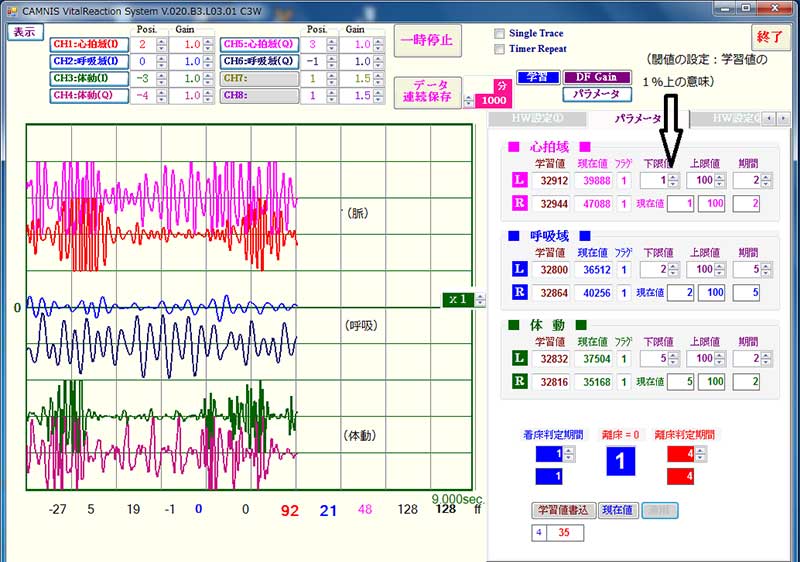Click the green L icon in 体動
800x562 pixels.
click(x=518, y=359)
